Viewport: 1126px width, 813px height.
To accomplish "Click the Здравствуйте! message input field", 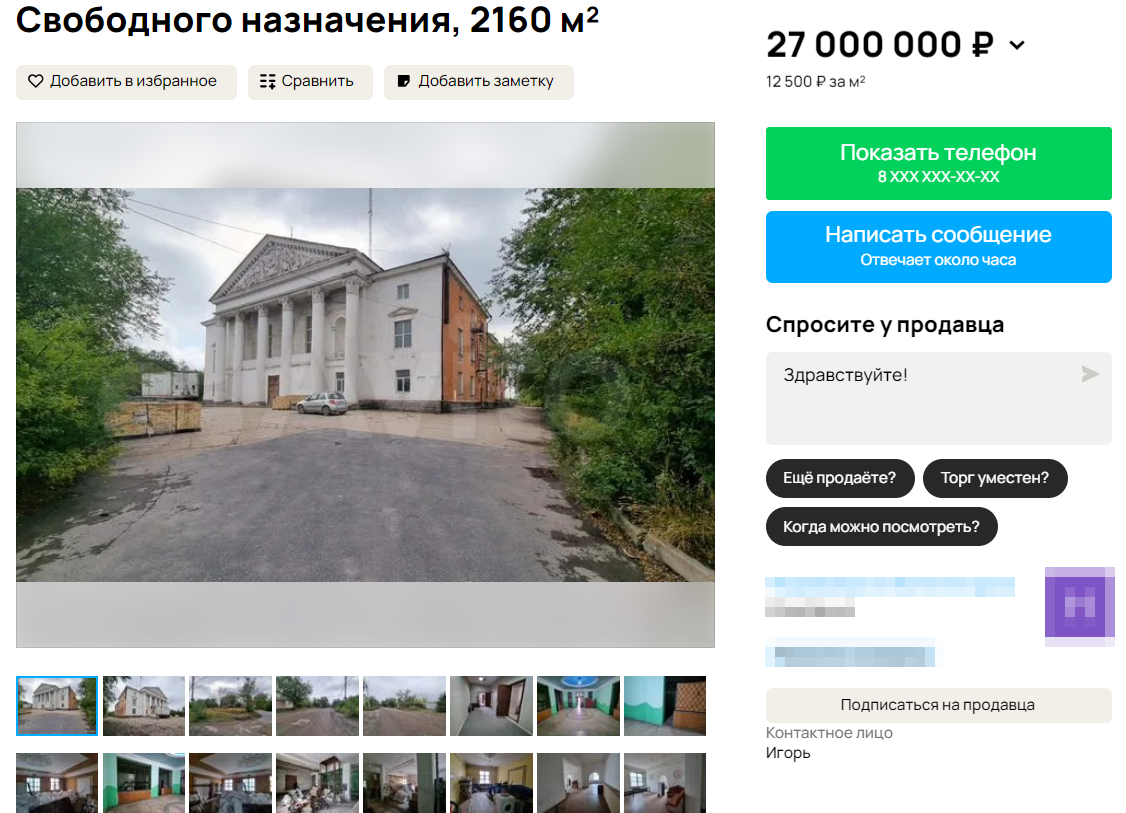I will (939, 399).
